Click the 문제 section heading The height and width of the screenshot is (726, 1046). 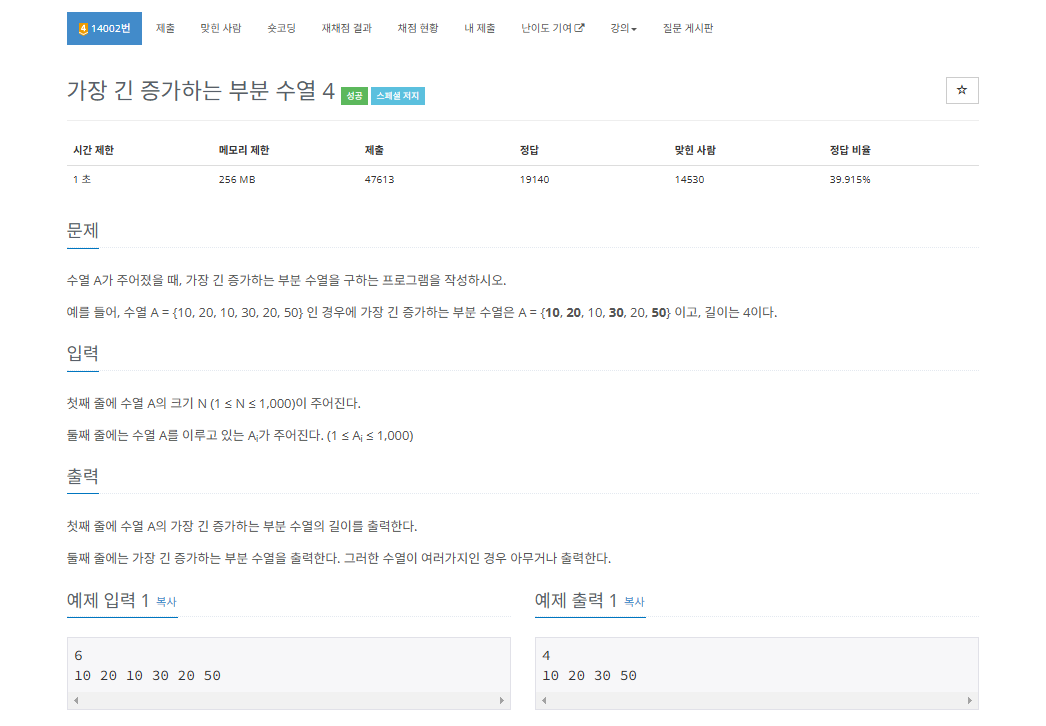(83, 231)
